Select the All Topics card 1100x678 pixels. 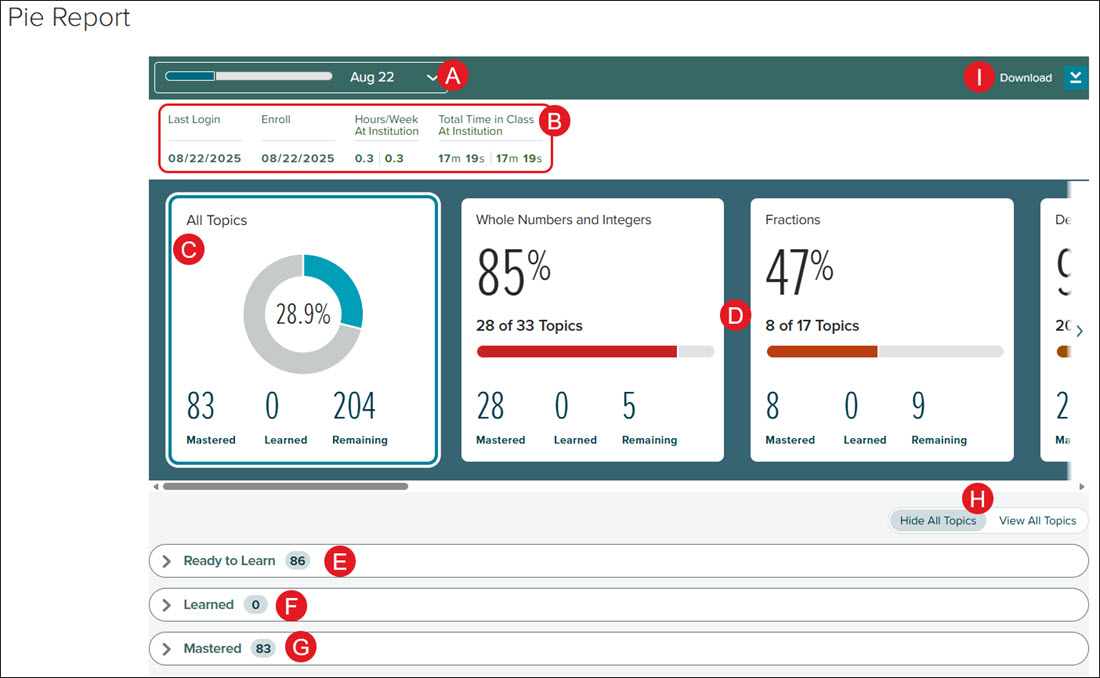(303, 330)
